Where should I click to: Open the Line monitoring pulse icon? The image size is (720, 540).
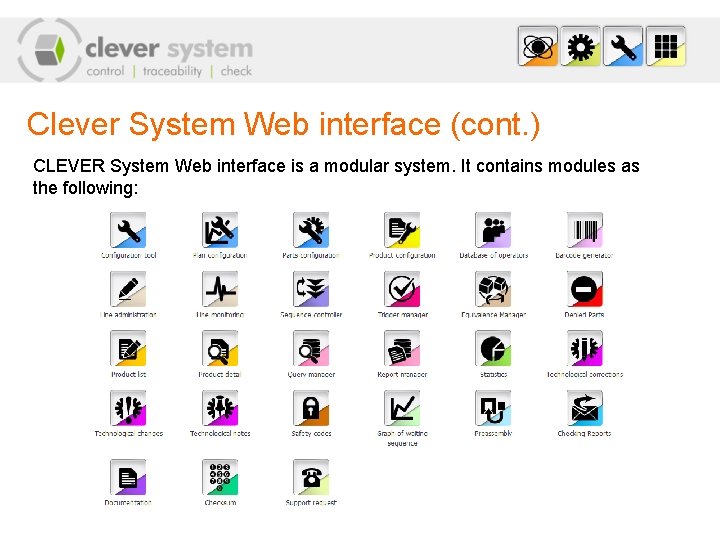220,289
